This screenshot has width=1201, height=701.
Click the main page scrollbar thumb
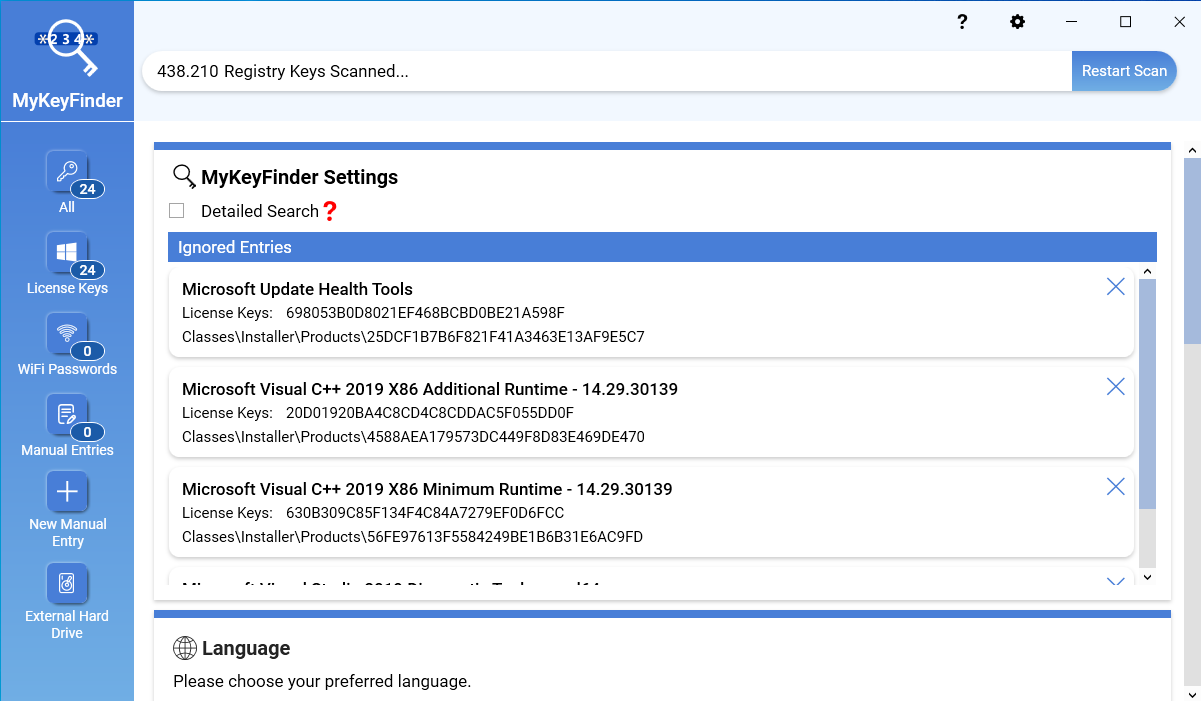click(1192, 251)
